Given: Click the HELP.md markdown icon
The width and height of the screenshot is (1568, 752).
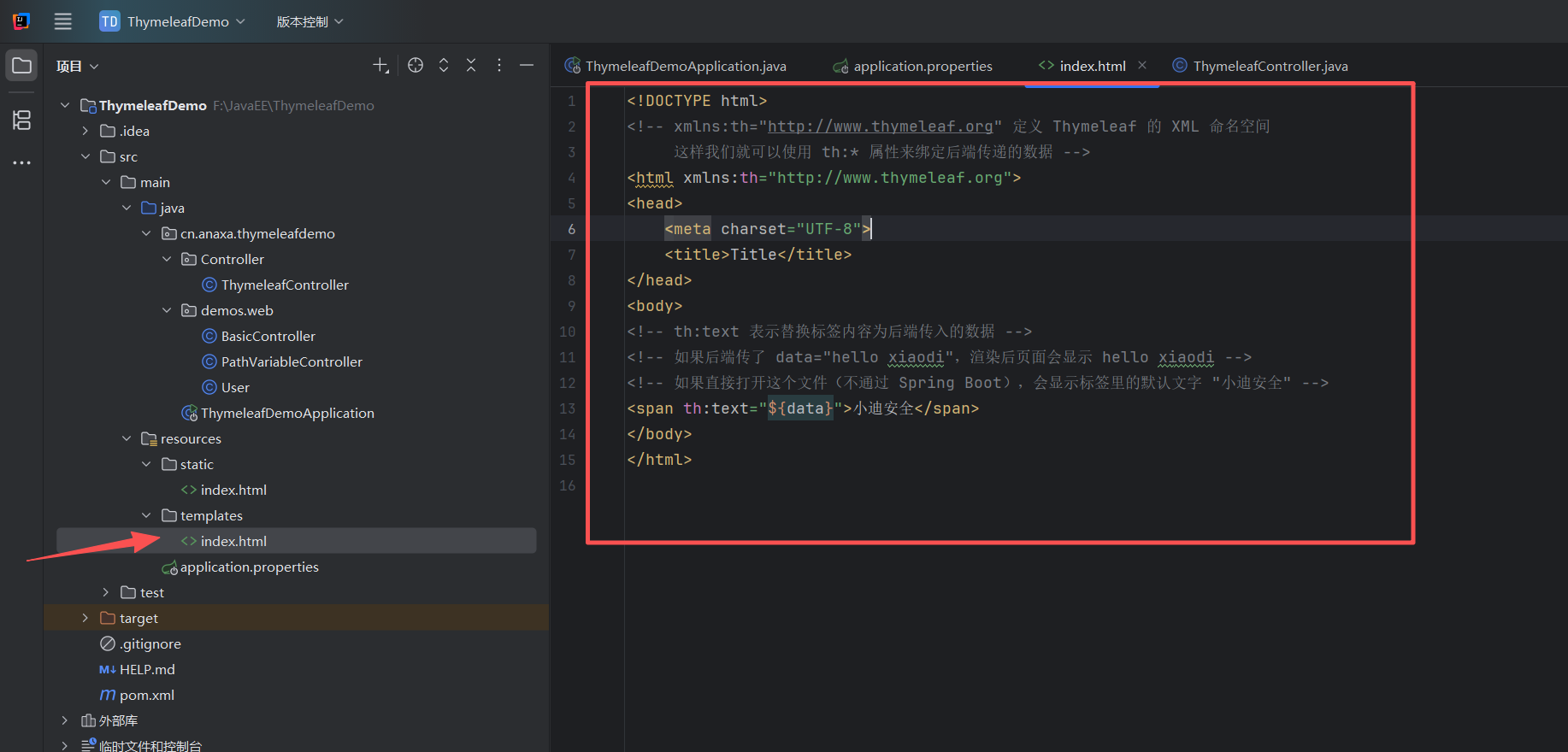Looking at the screenshot, I should point(108,669).
